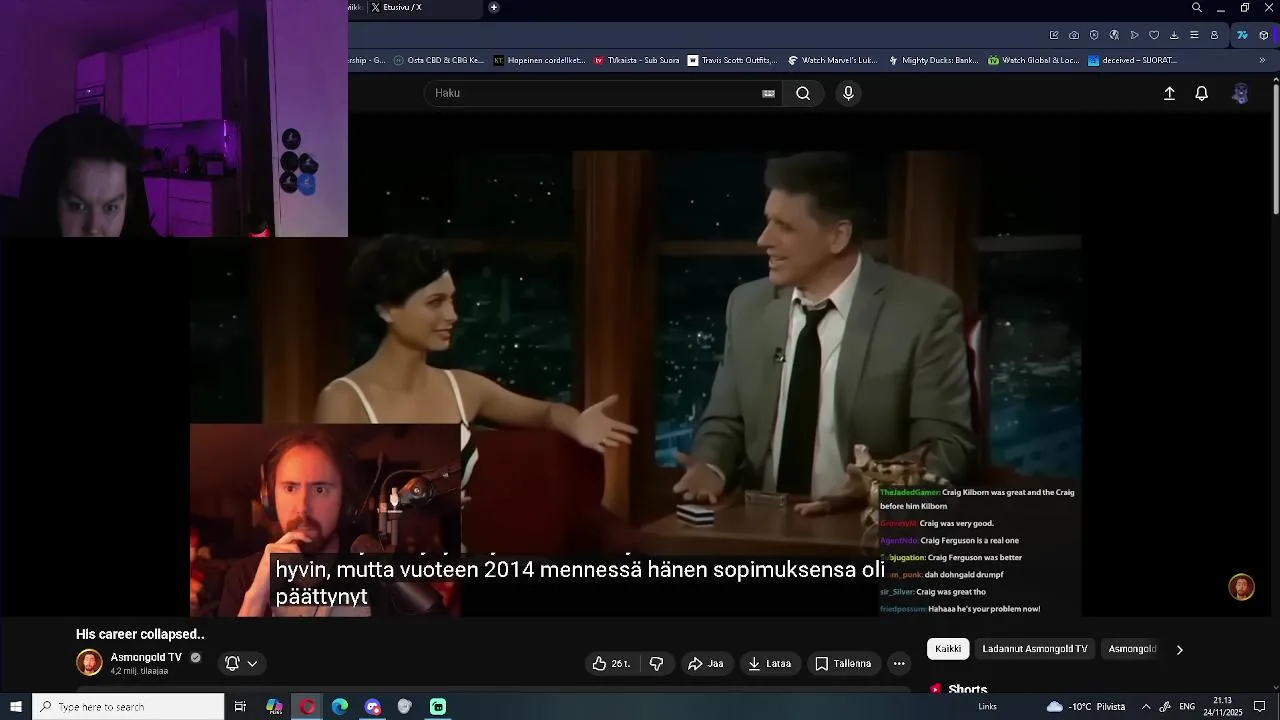Open channel notification bell dropdown
Image resolution: width=1280 pixels, height=720 pixels.
(241, 663)
